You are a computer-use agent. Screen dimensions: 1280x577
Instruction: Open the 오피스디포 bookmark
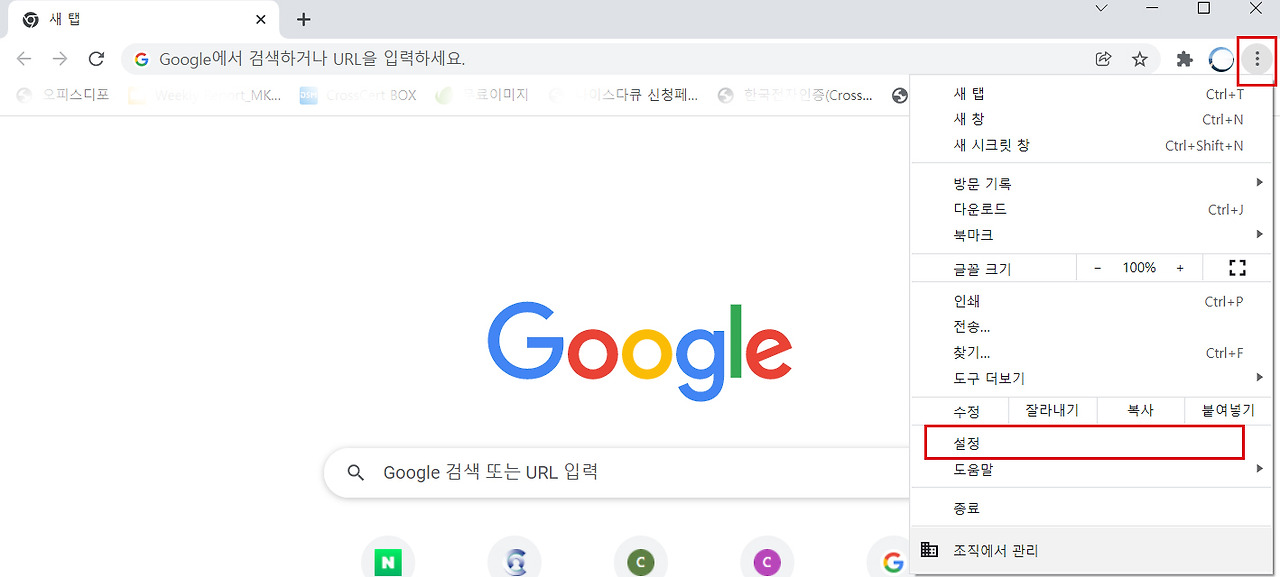64,95
